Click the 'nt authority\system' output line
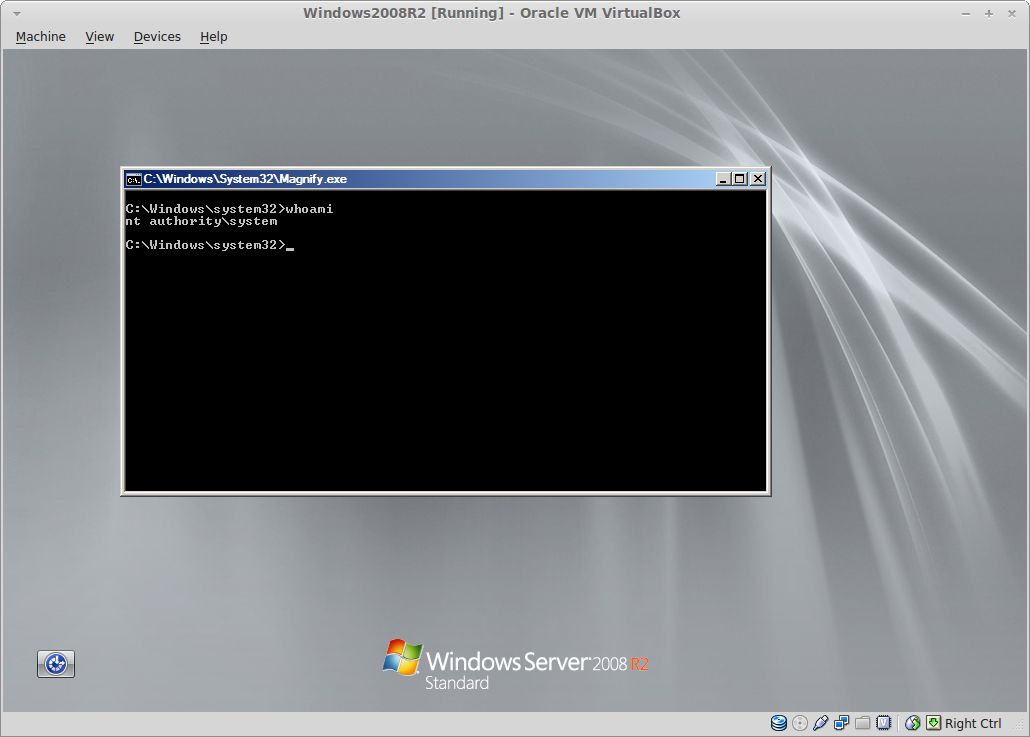The width and height of the screenshot is (1030, 737). [x=202, y=221]
